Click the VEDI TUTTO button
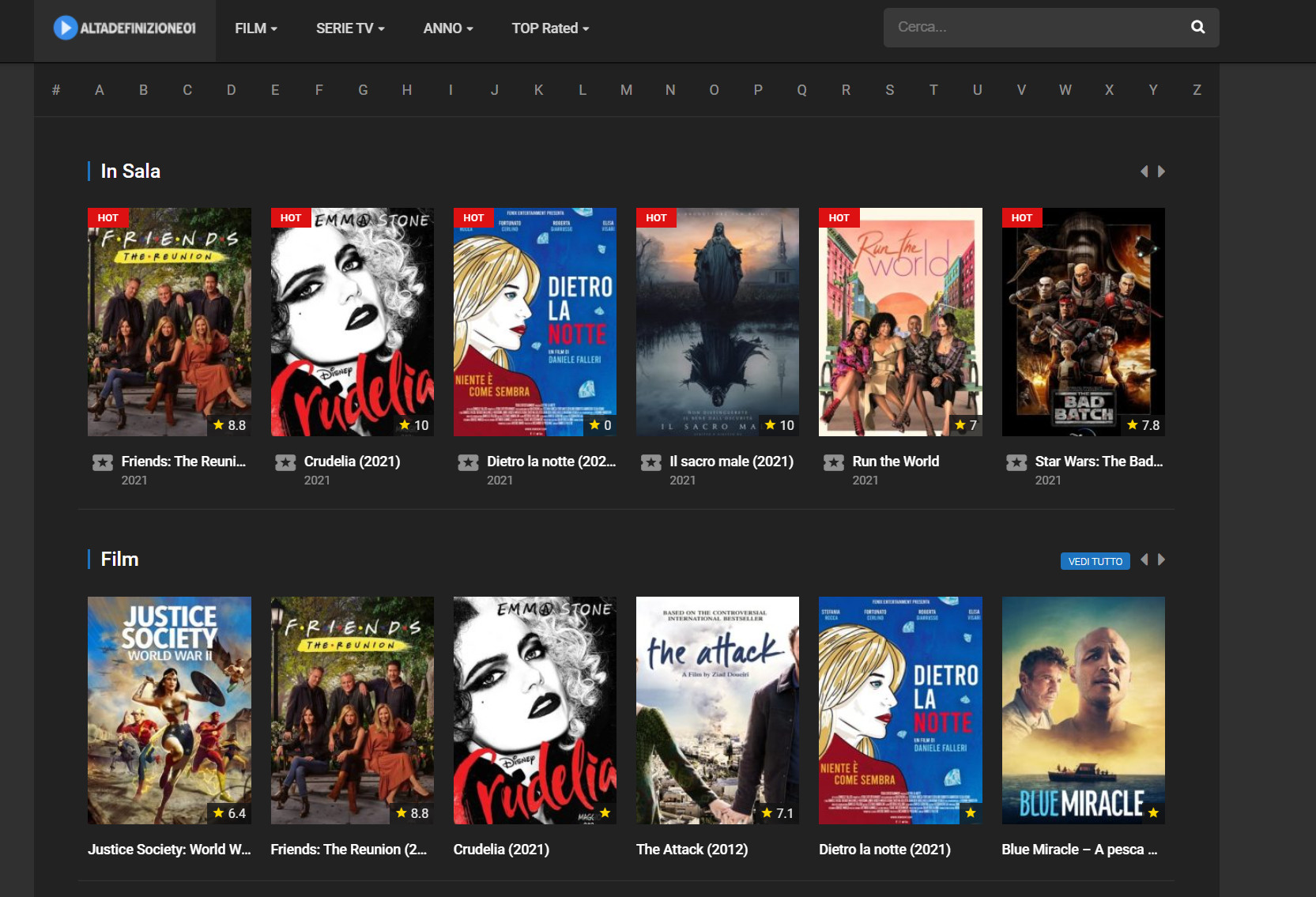The height and width of the screenshot is (897, 1316). coord(1095,561)
